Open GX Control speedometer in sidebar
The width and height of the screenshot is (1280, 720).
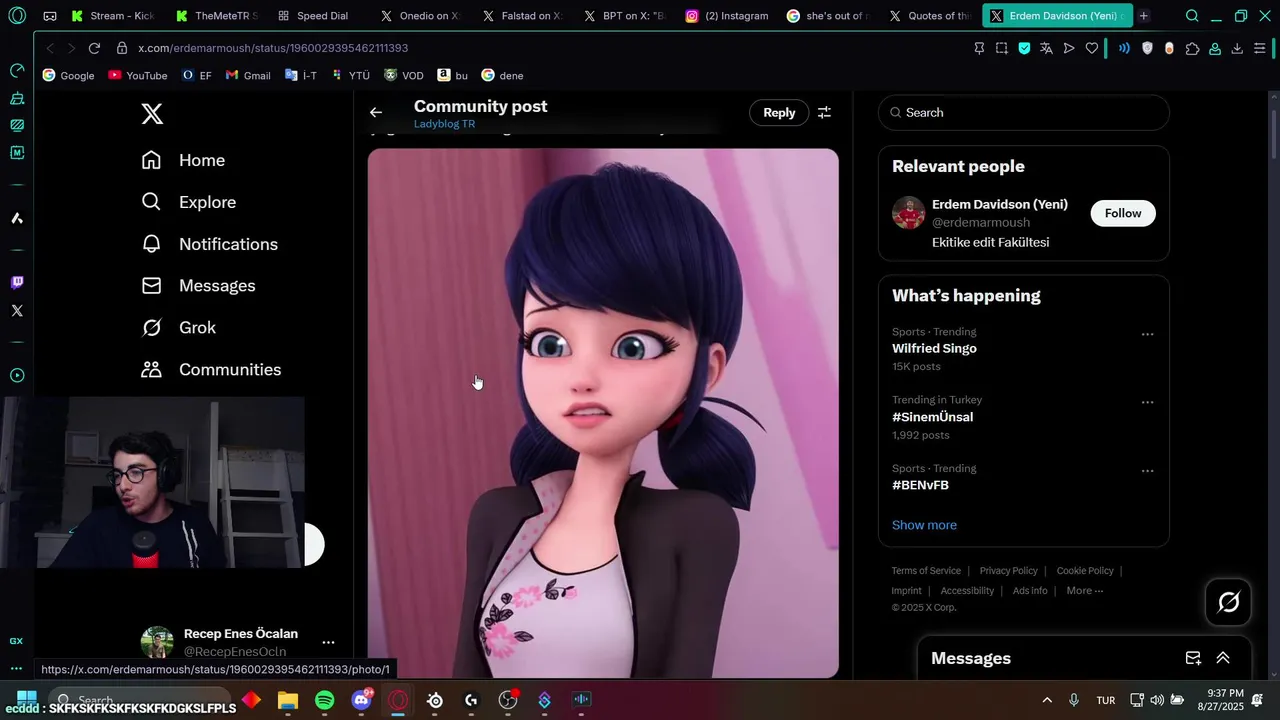(x=16, y=71)
